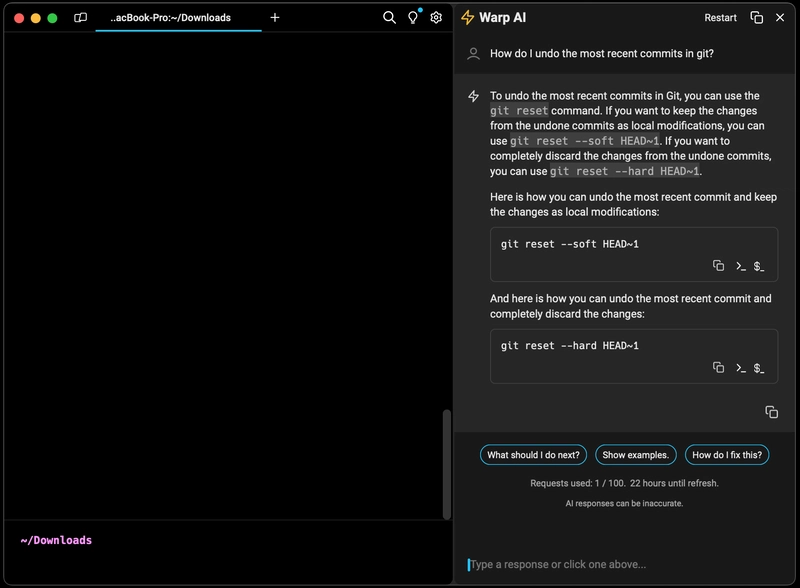Copy the git reset --soft HEAD~1 command
Viewport: 800px width, 588px height.
click(718, 266)
